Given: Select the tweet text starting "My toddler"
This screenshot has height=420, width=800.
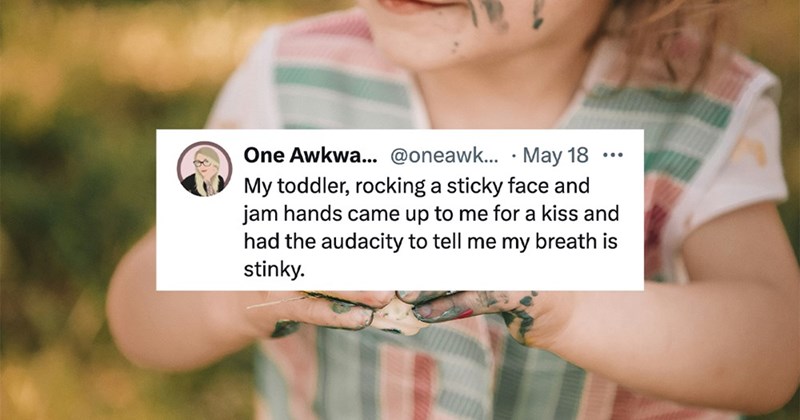Looking at the screenshot, I should click(431, 227).
